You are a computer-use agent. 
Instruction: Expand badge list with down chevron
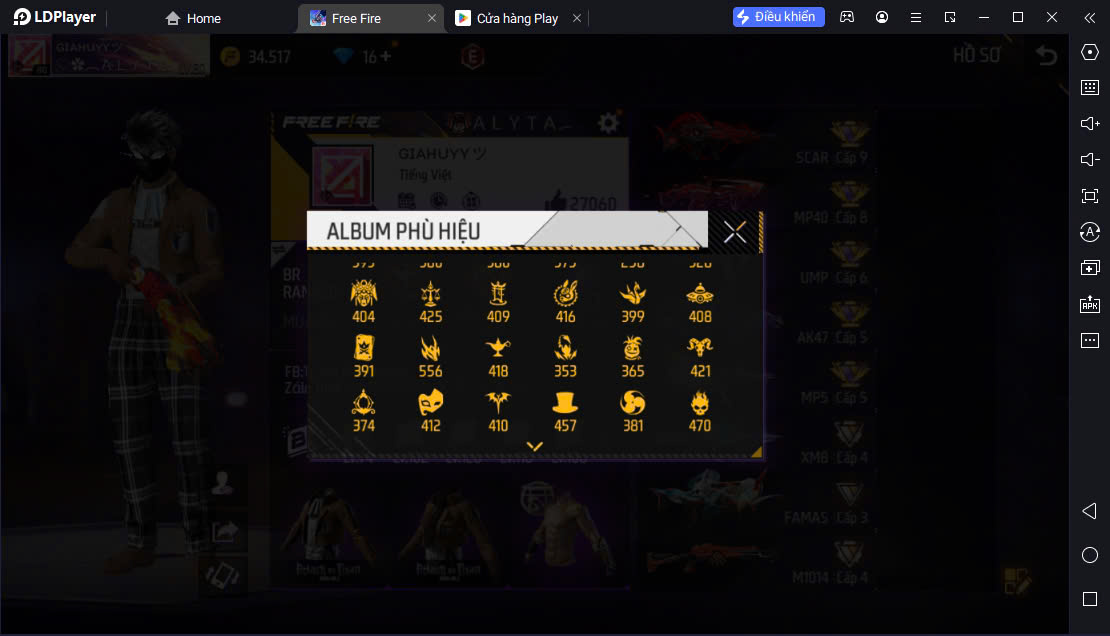point(534,446)
